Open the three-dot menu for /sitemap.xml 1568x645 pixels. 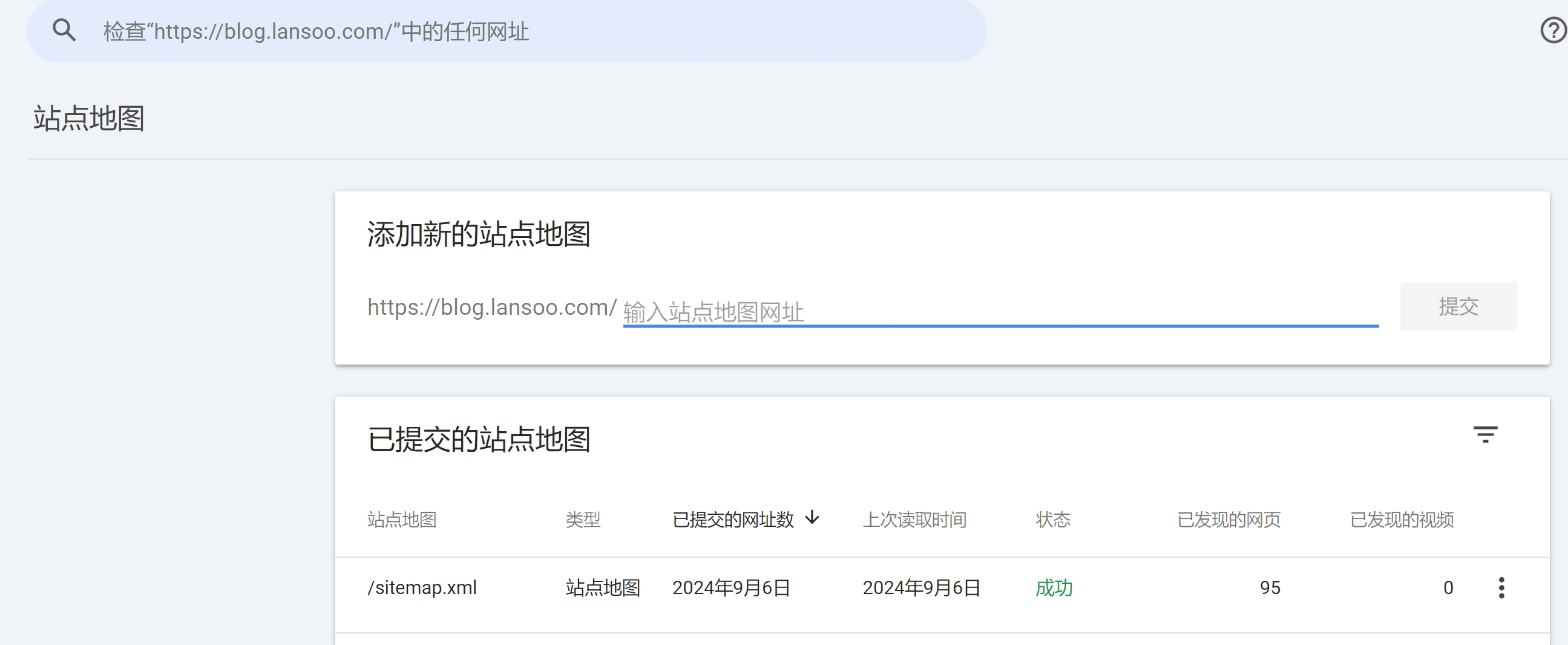[1501, 587]
